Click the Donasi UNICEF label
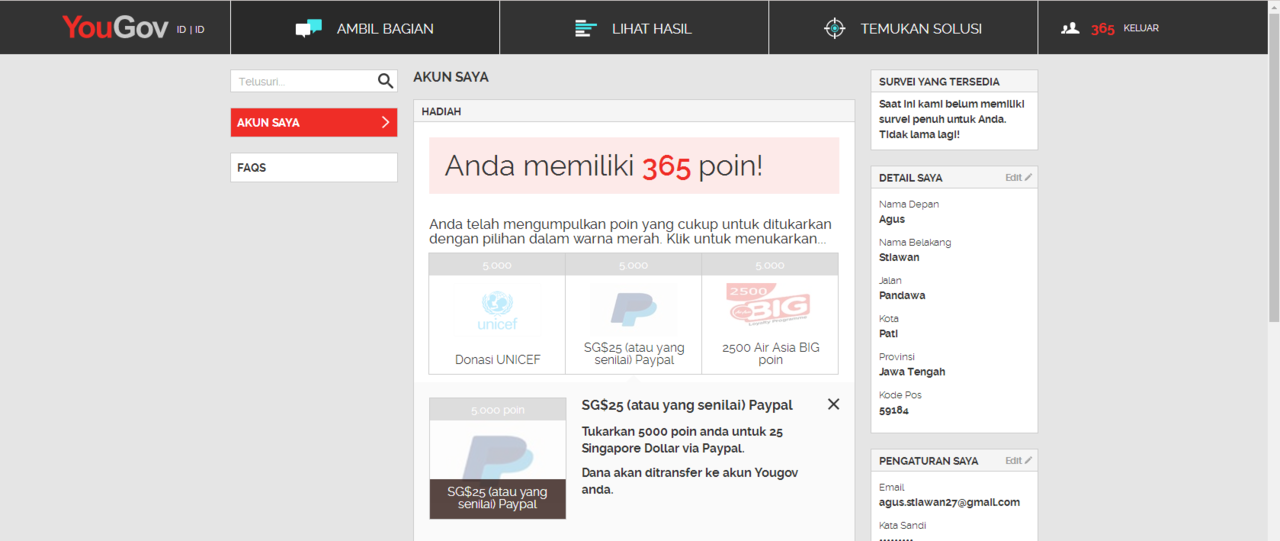Screen dimensions: 1280x541 click(497, 360)
